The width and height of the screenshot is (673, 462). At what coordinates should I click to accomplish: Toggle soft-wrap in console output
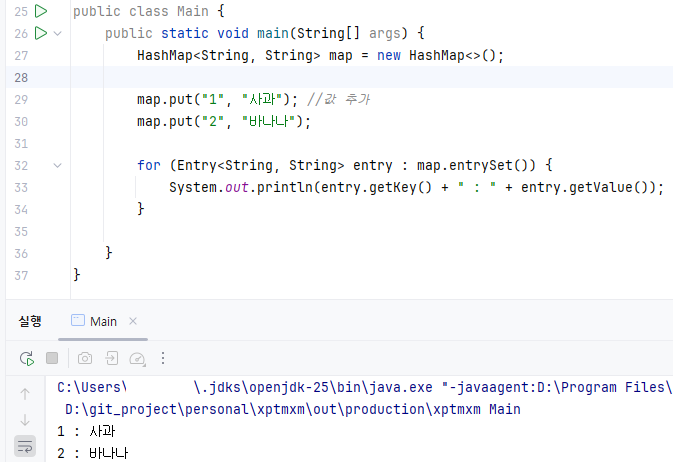pyautogui.click(x=25, y=447)
